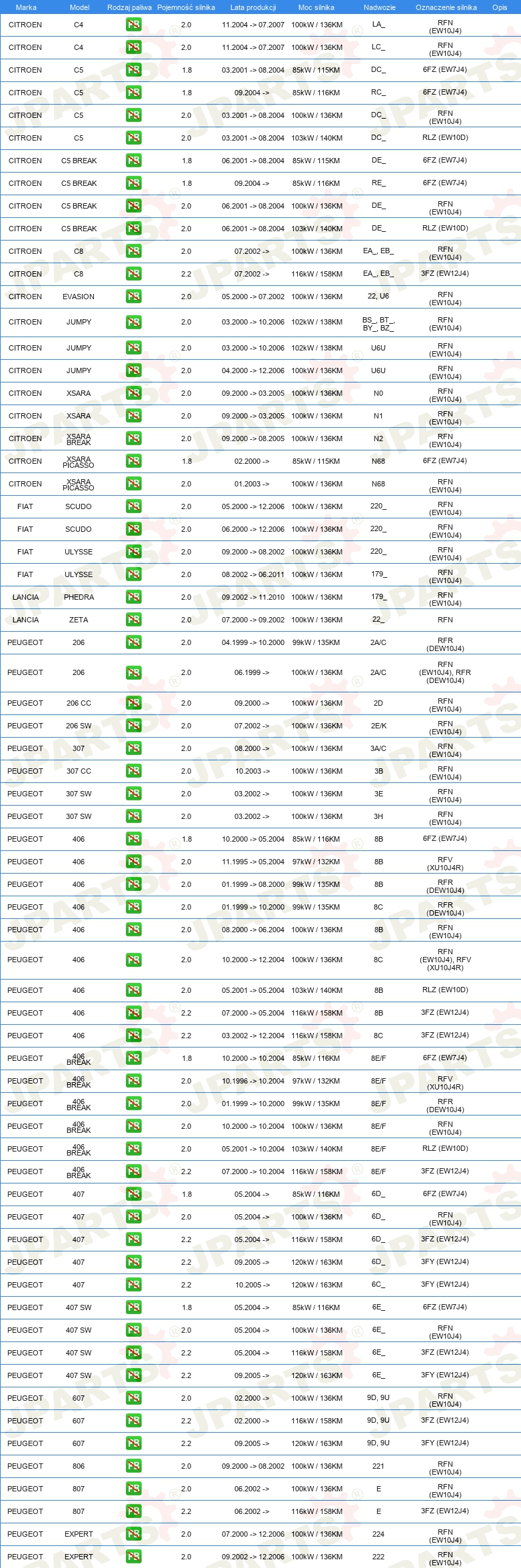The height and width of the screenshot is (1568, 521).
Task: Click the '206 CC' model cell
Action: (x=79, y=703)
